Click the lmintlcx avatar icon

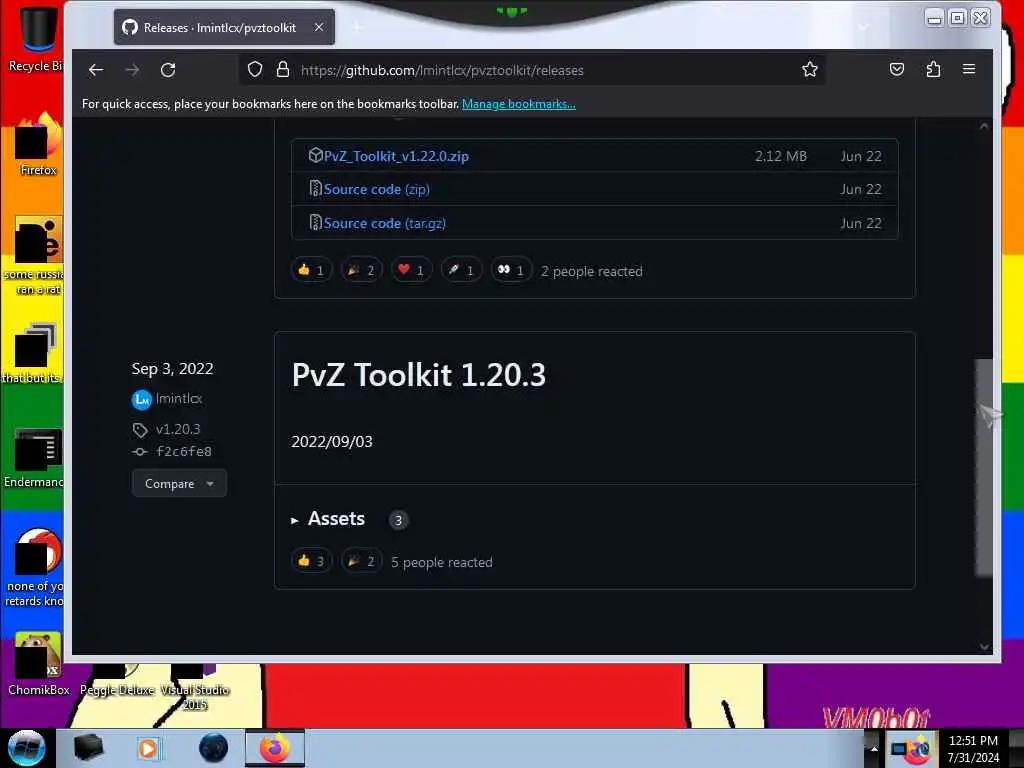click(142, 399)
